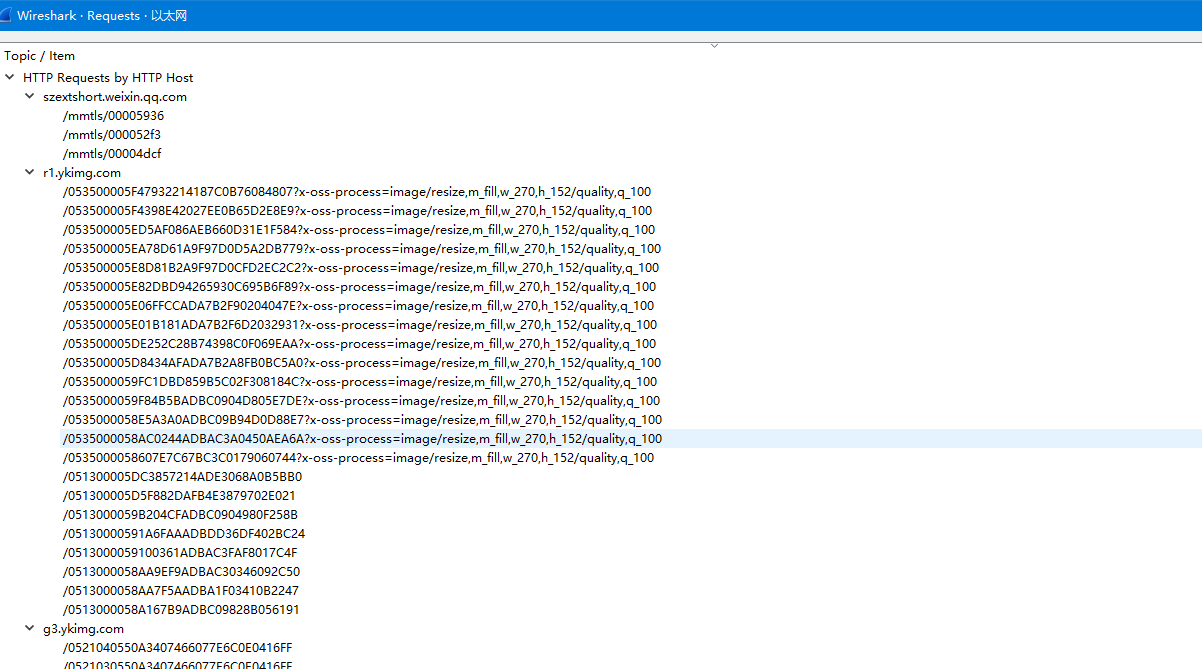Select request /053500005D8434AFADA7B2A8FB0BC5A0
1202x669 pixels.
click(x=362, y=363)
